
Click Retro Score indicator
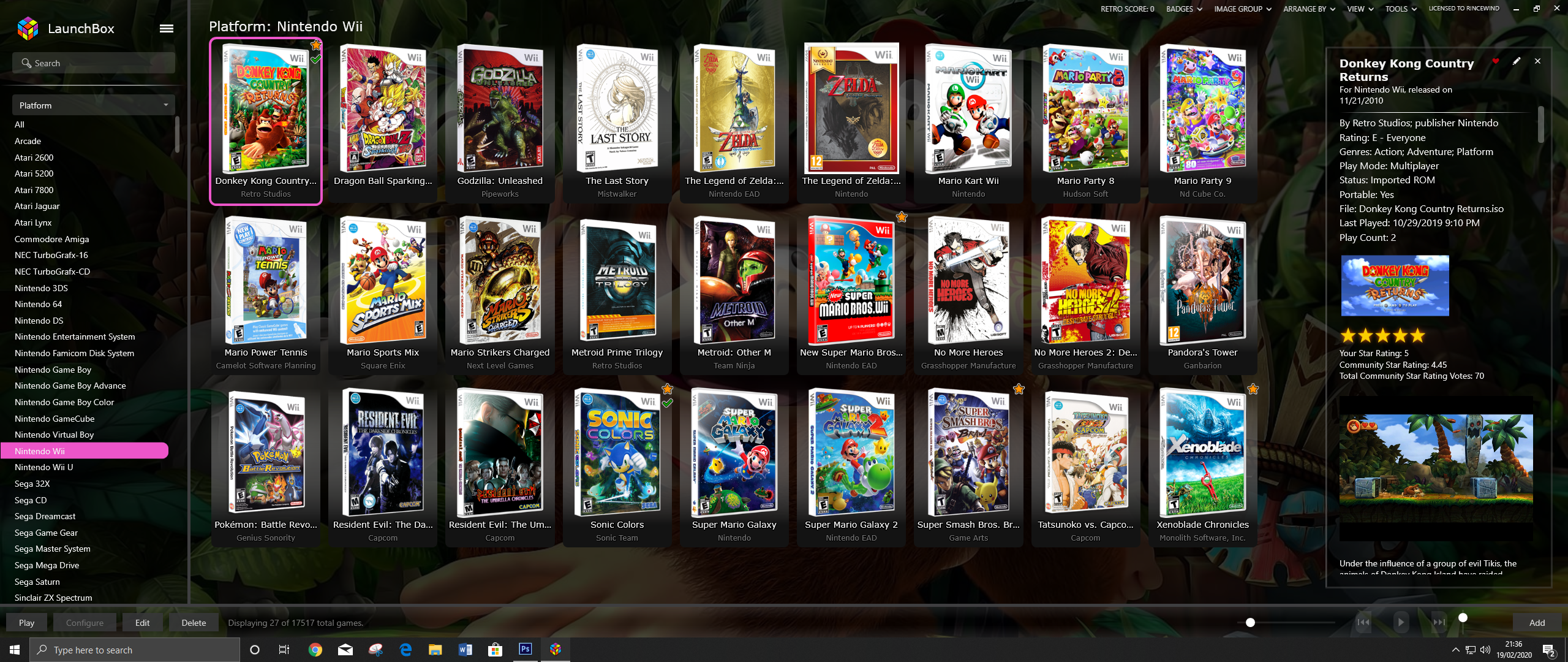point(1127,9)
